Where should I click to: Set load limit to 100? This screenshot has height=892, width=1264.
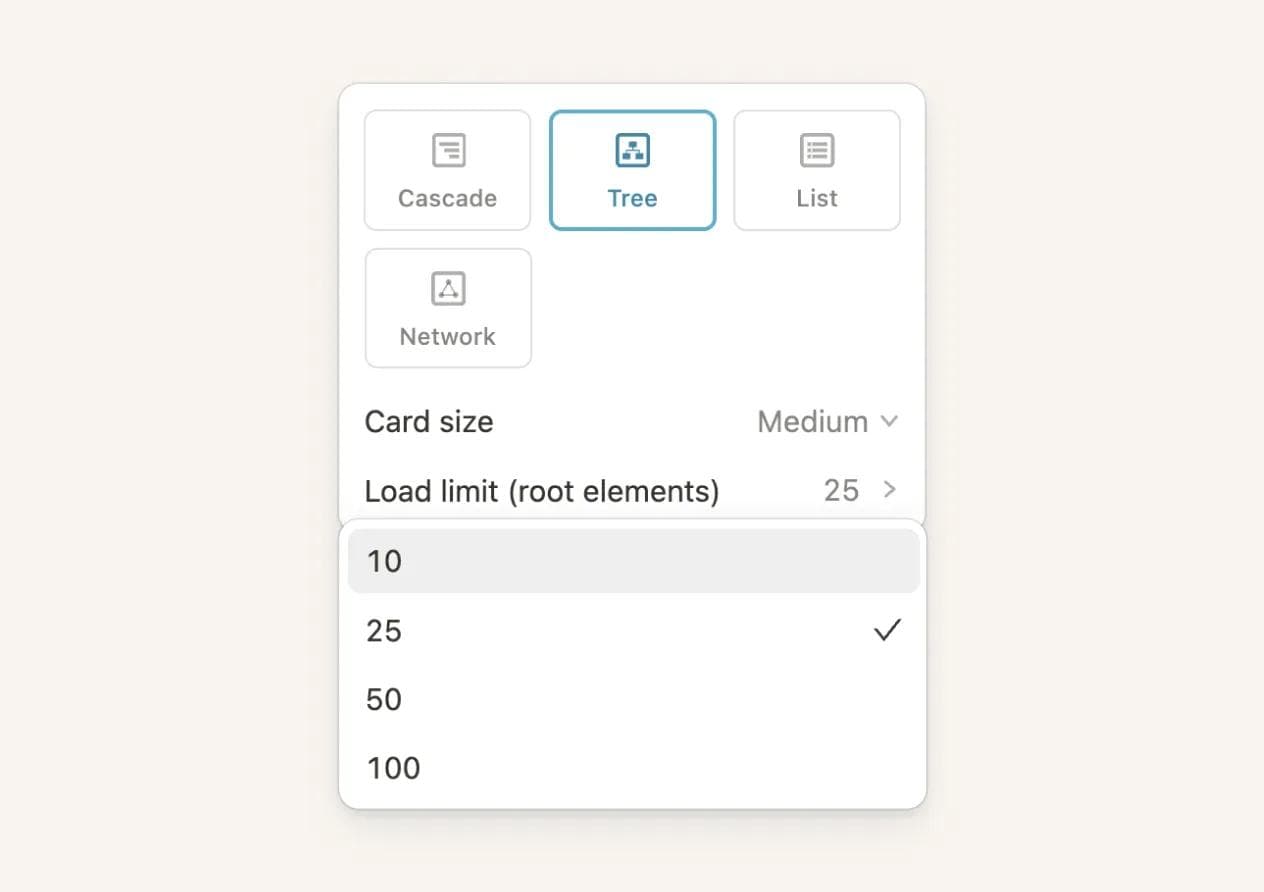pos(393,768)
